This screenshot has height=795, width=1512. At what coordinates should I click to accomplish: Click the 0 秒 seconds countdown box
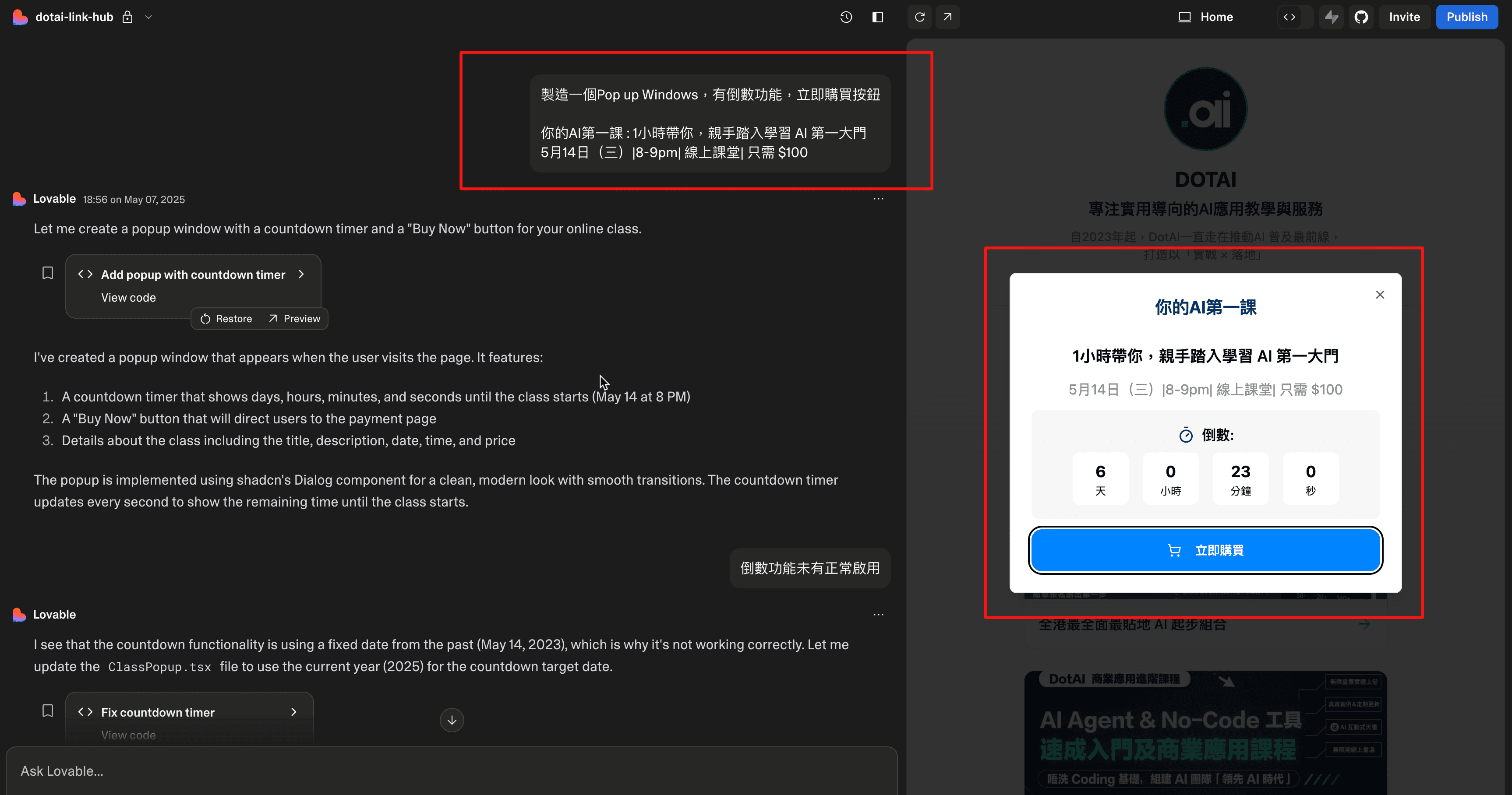click(x=1311, y=478)
